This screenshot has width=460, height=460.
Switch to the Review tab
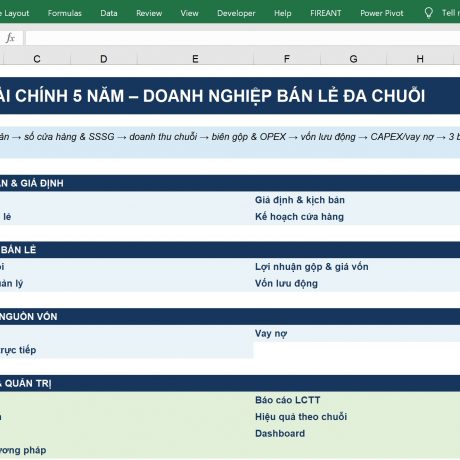(x=149, y=13)
